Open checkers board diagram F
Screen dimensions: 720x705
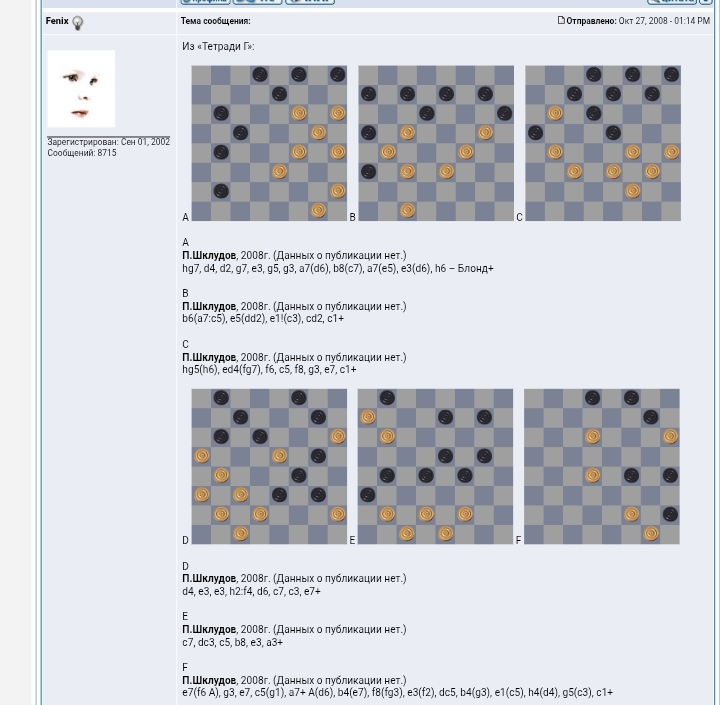(601, 466)
